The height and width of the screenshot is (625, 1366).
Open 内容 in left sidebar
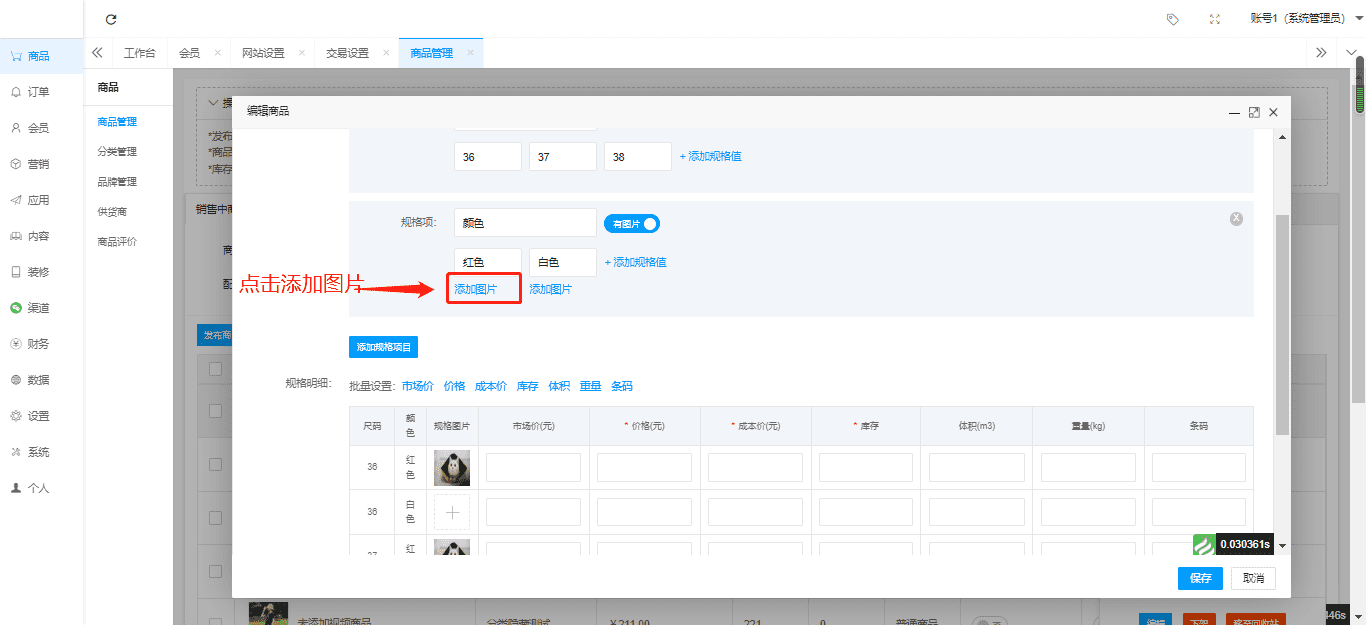click(x=39, y=236)
